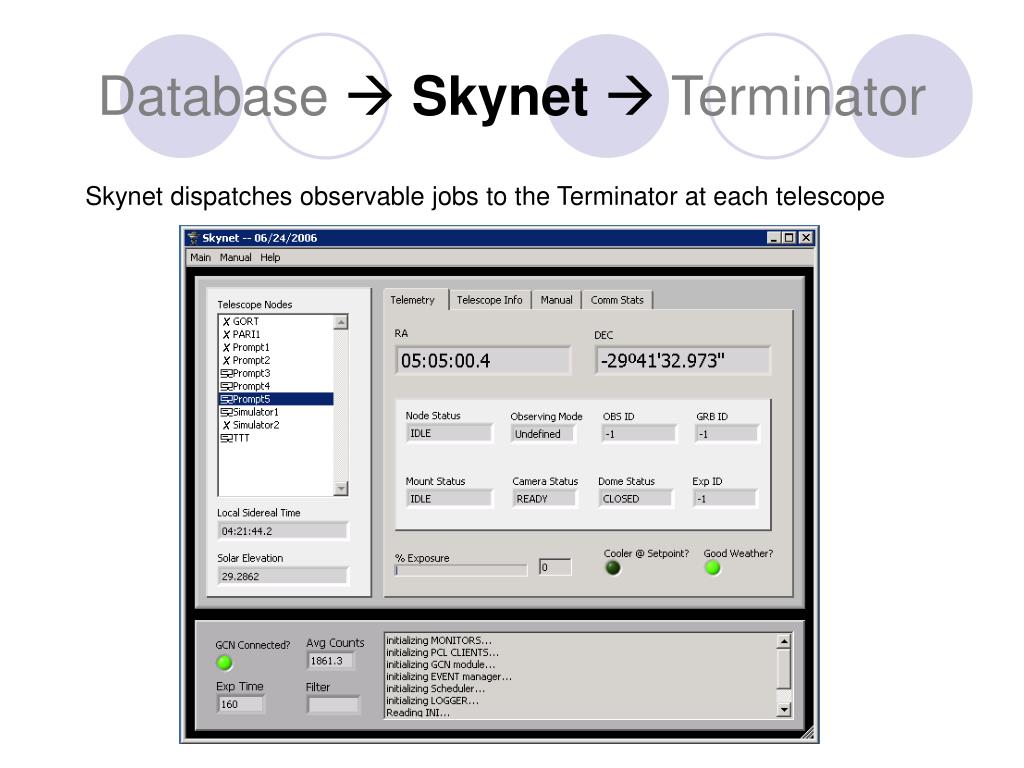This screenshot has width=1024, height=768.
Task: Click the Observing Mode Undefined field
Action: coord(543,434)
